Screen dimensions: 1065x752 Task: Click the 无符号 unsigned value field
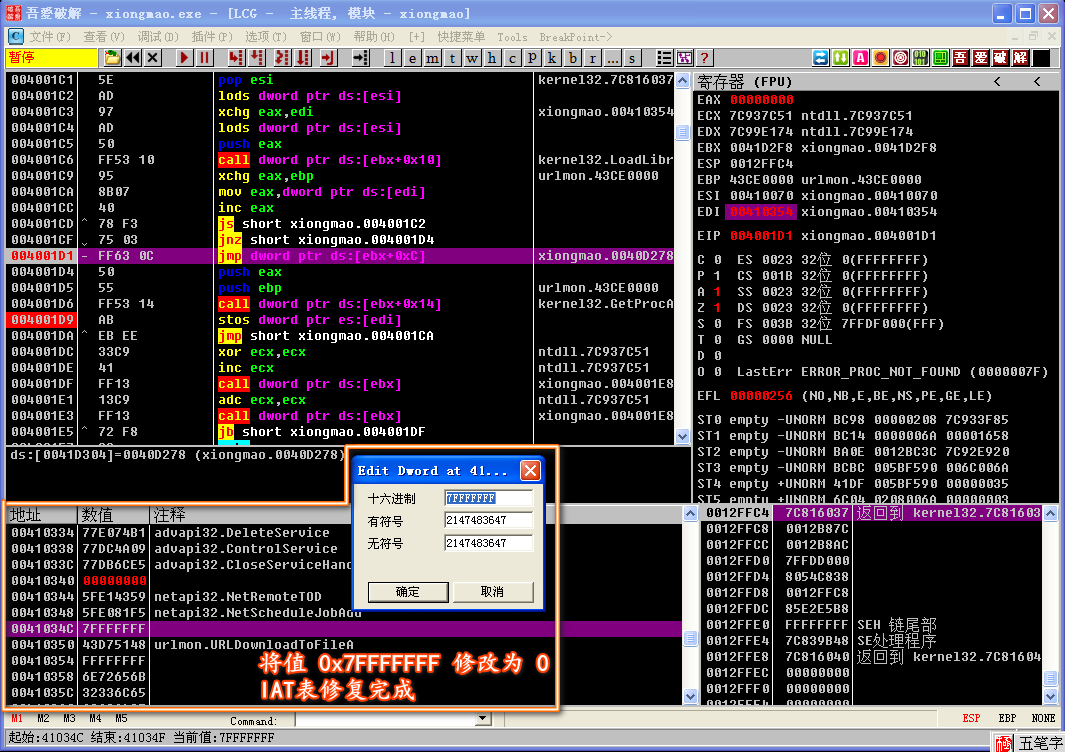[x=488, y=543]
